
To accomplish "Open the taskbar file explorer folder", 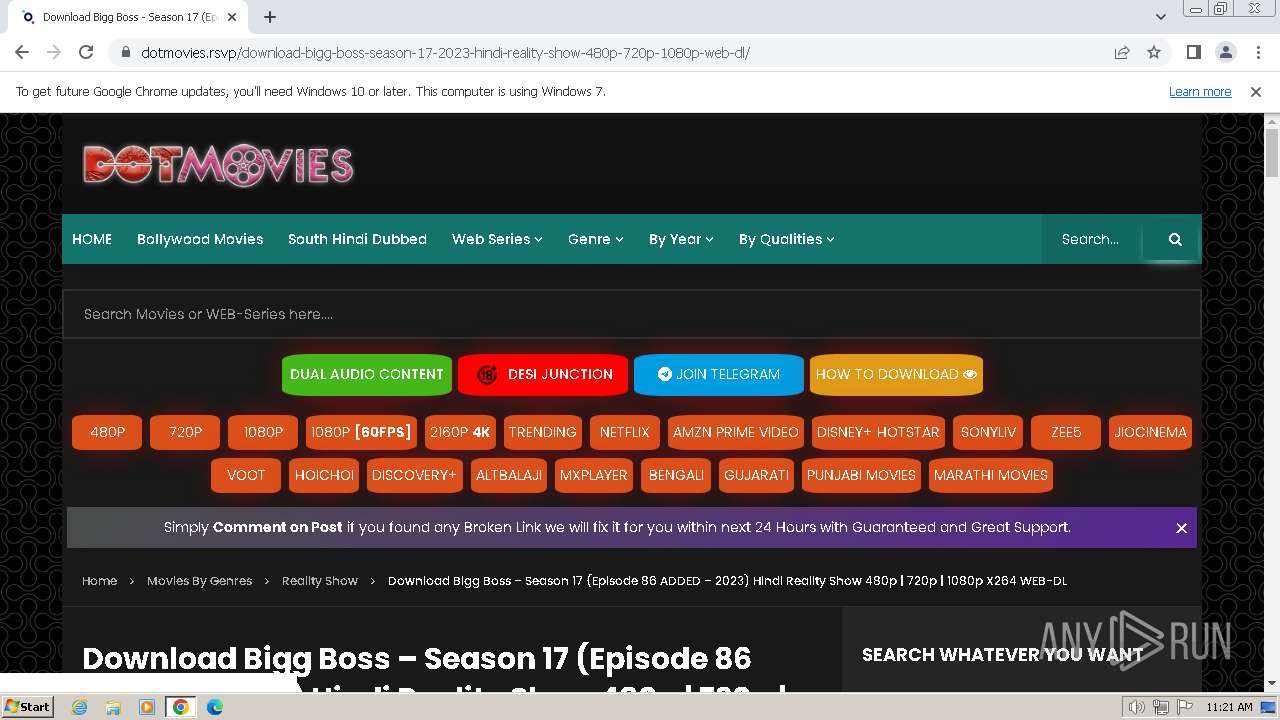I will 113,707.
